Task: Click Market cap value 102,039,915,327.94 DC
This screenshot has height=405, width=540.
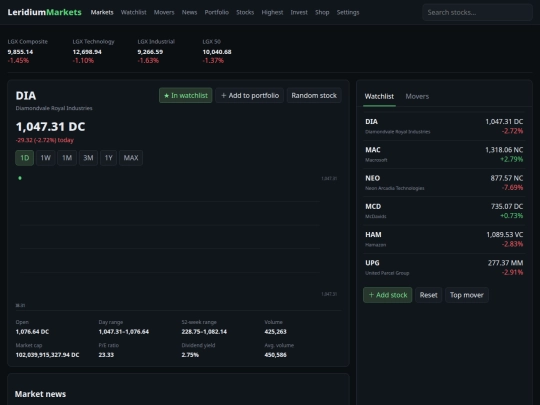Action: [47, 355]
